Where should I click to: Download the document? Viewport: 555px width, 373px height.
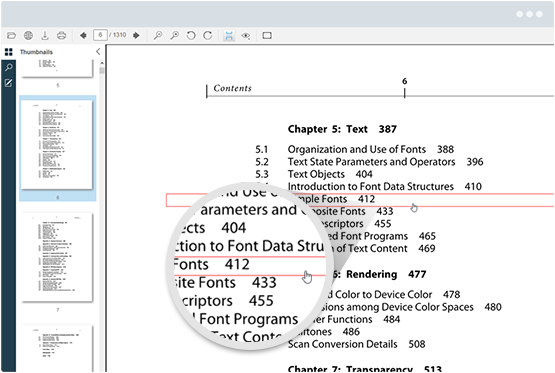coord(45,35)
